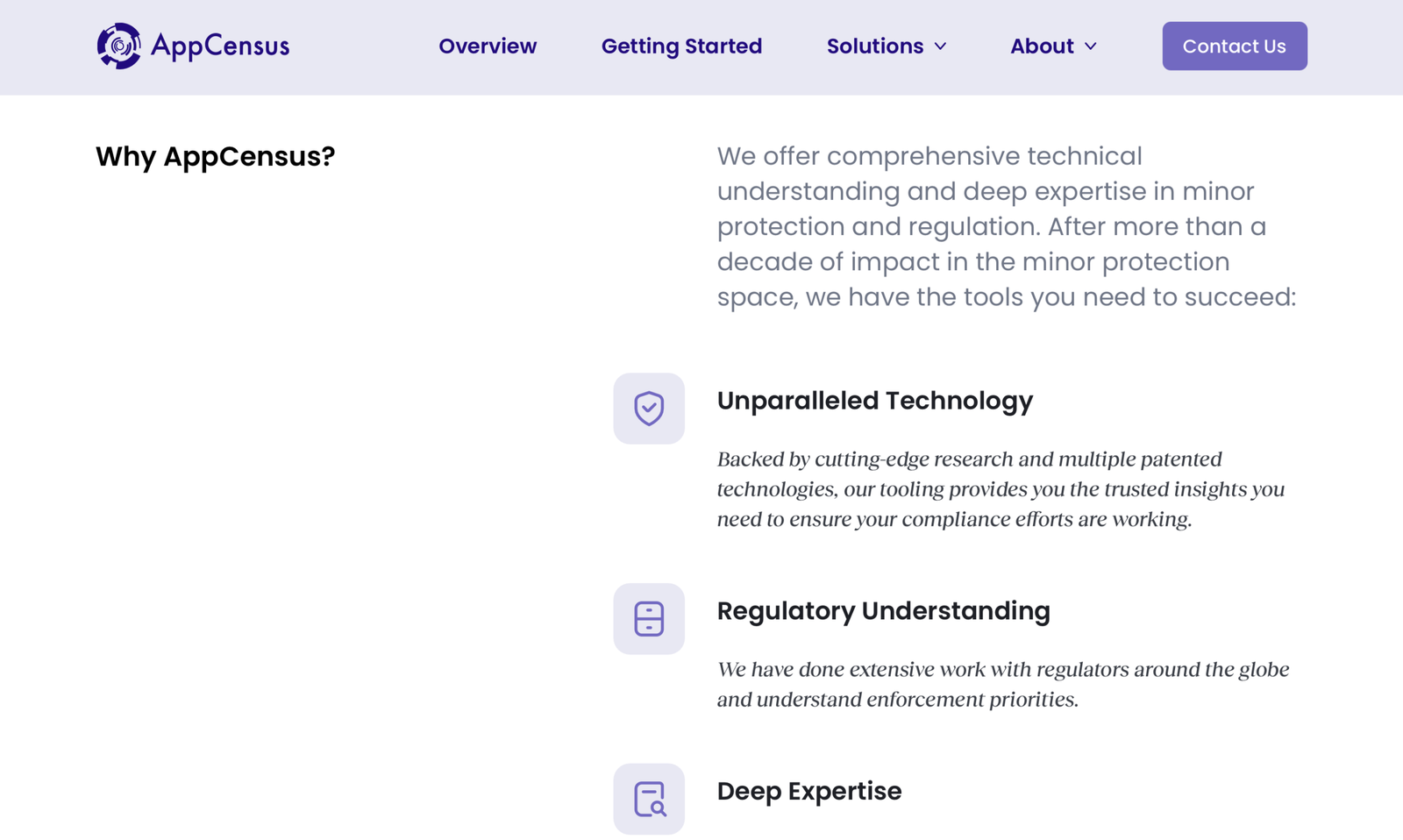Viewport: 1403px width, 840px height.
Task: Open the Getting Started page
Action: (x=681, y=46)
